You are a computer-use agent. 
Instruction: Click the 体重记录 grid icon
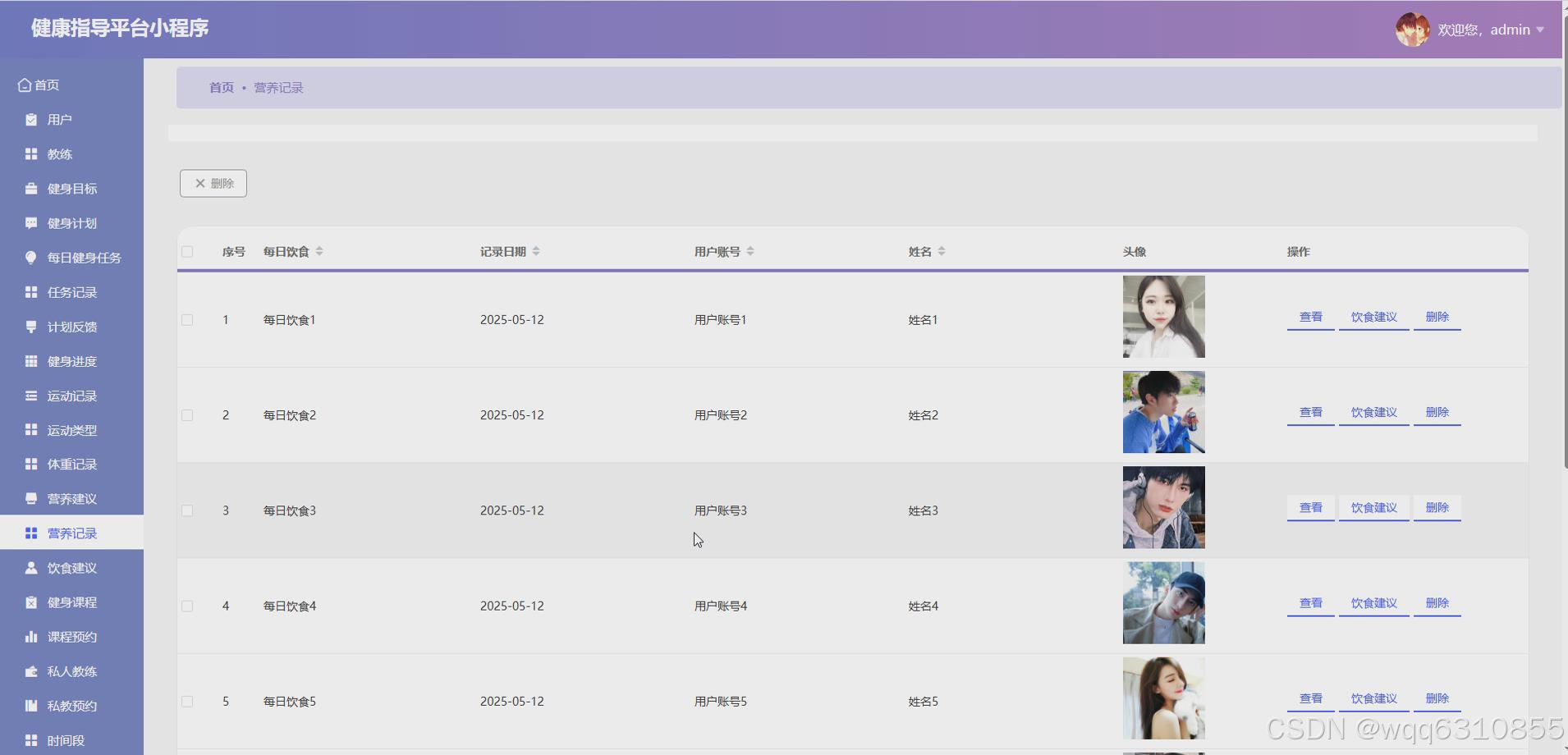31,464
